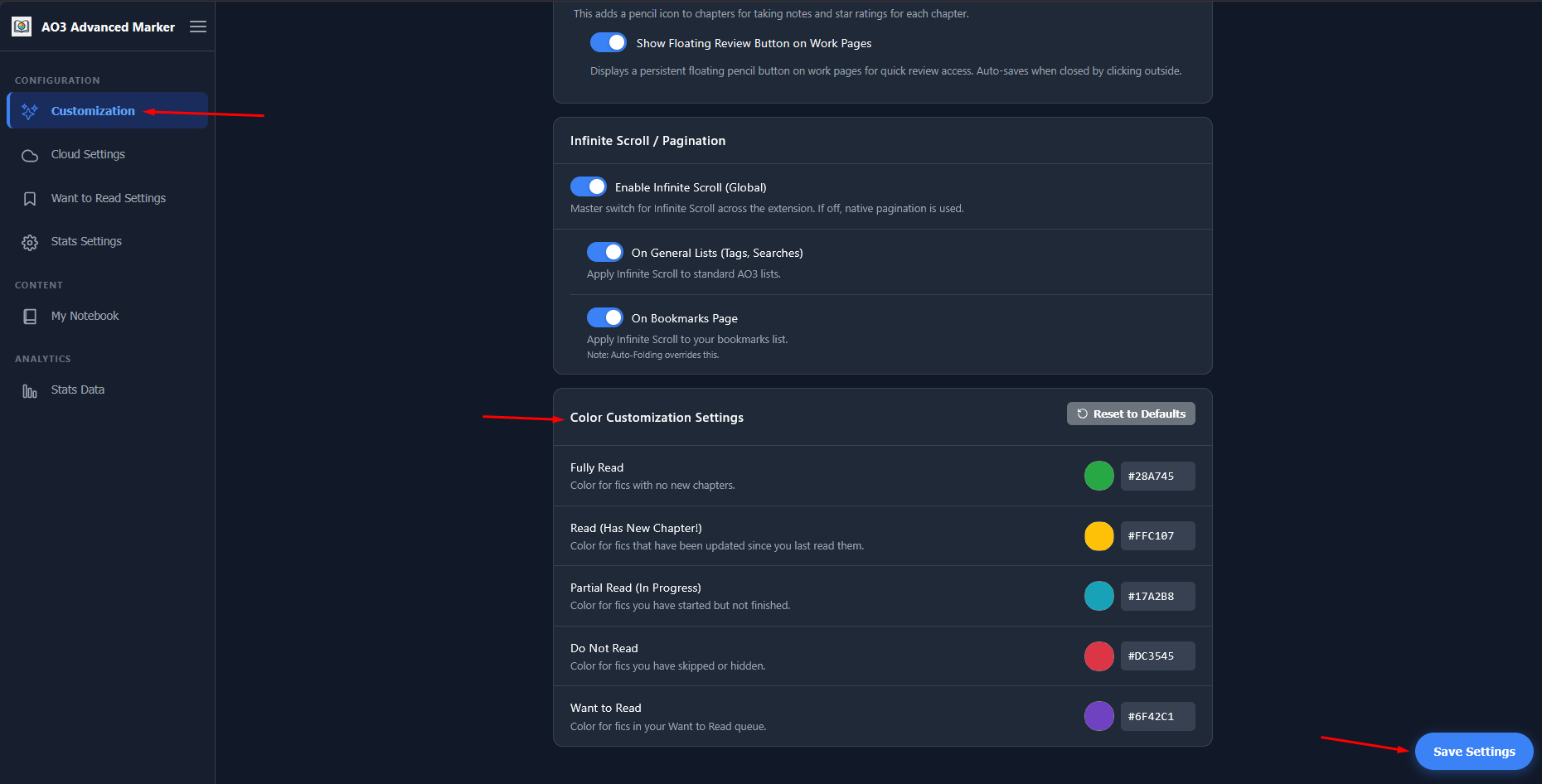Open the teal Partial Read color swatch
This screenshot has width=1542, height=784.
1099,596
